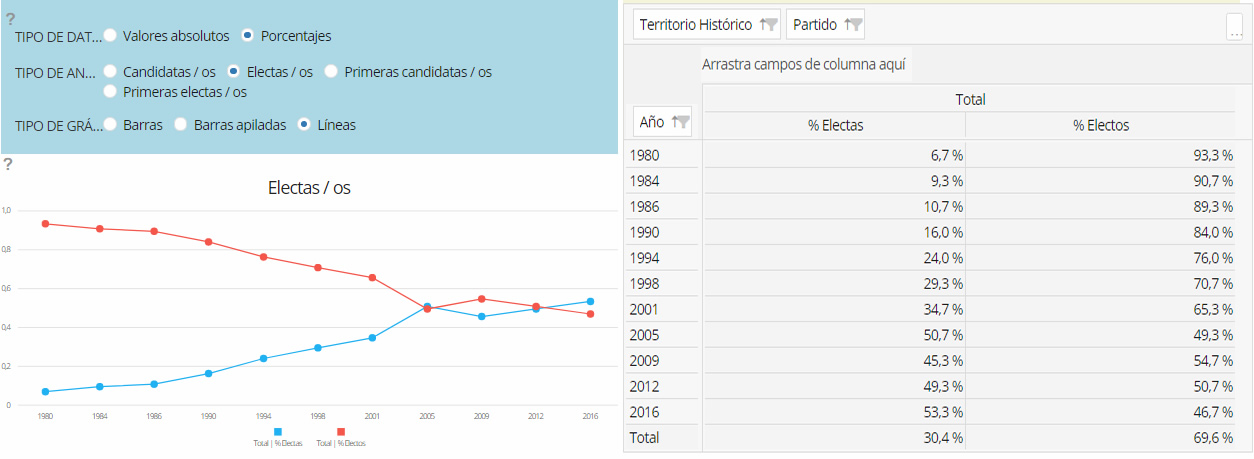Click the red % Electos legend marker

tap(341, 431)
